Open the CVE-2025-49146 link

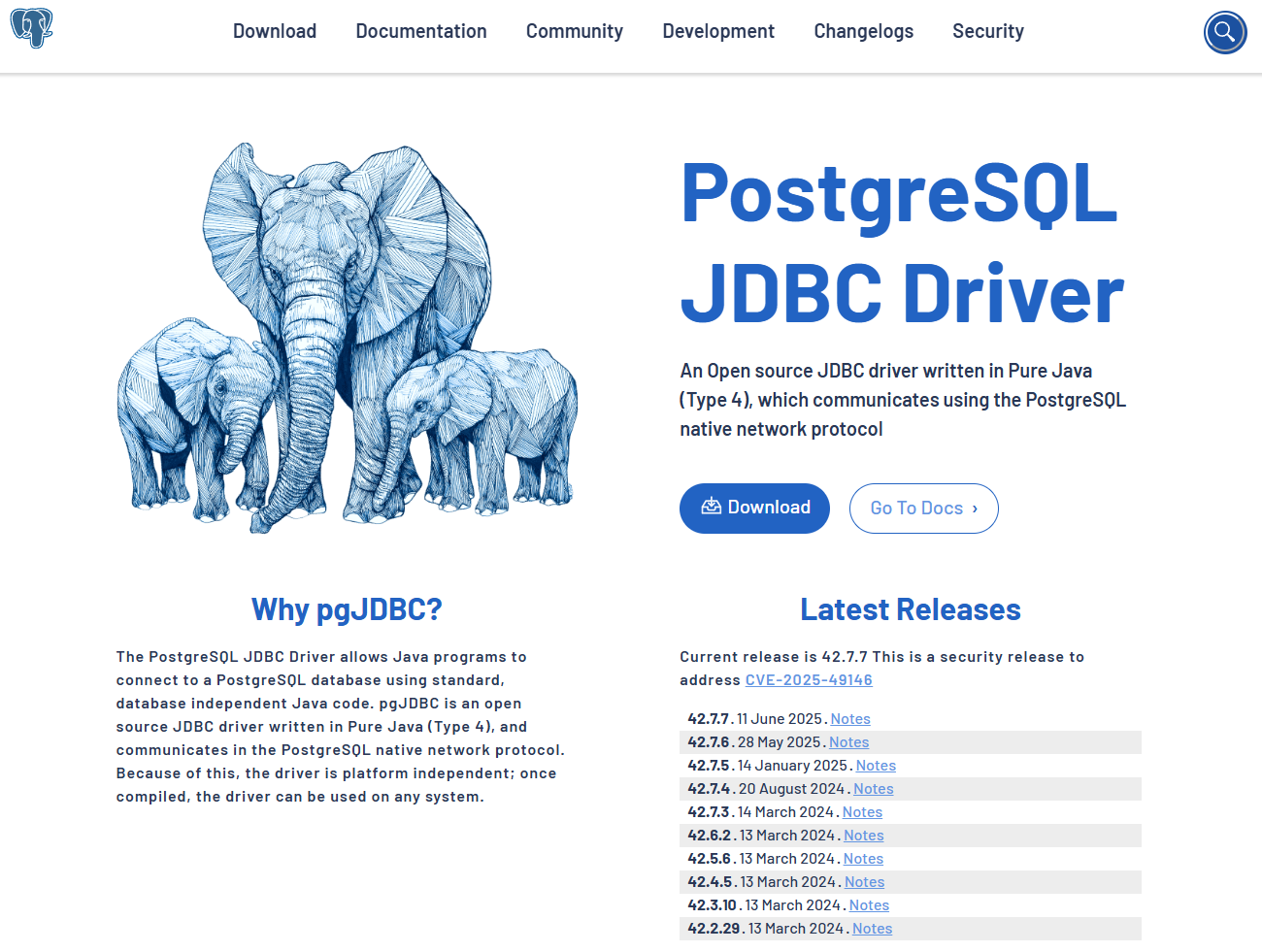(x=809, y=680)
